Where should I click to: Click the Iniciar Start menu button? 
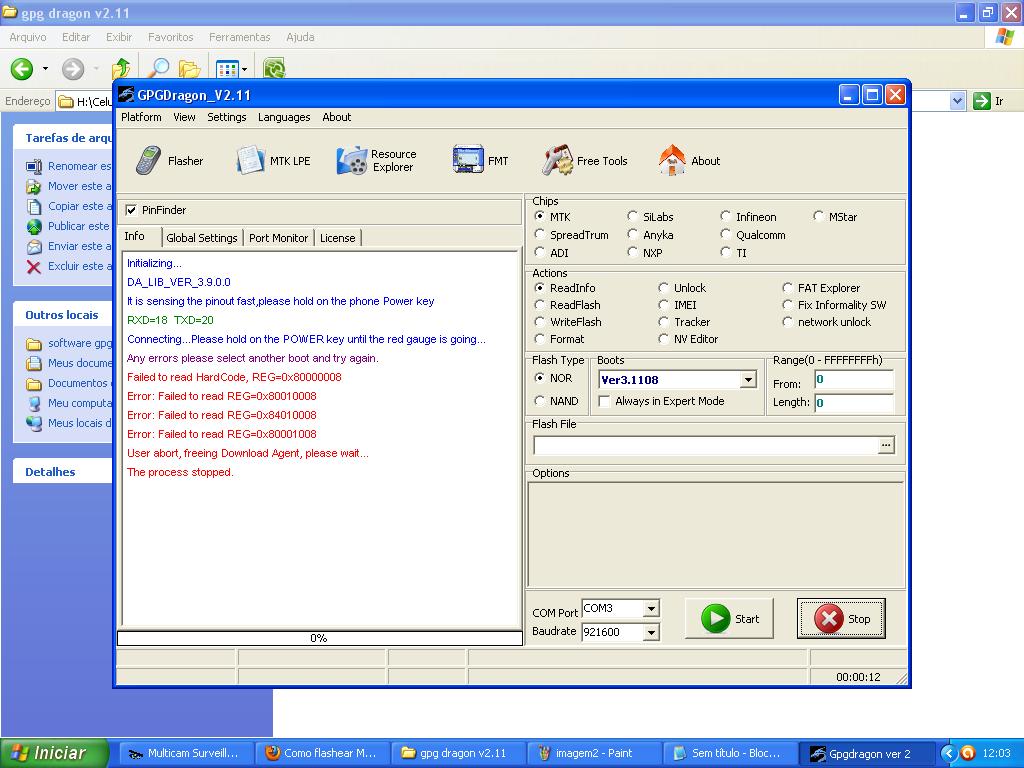(x=55, y=753)
